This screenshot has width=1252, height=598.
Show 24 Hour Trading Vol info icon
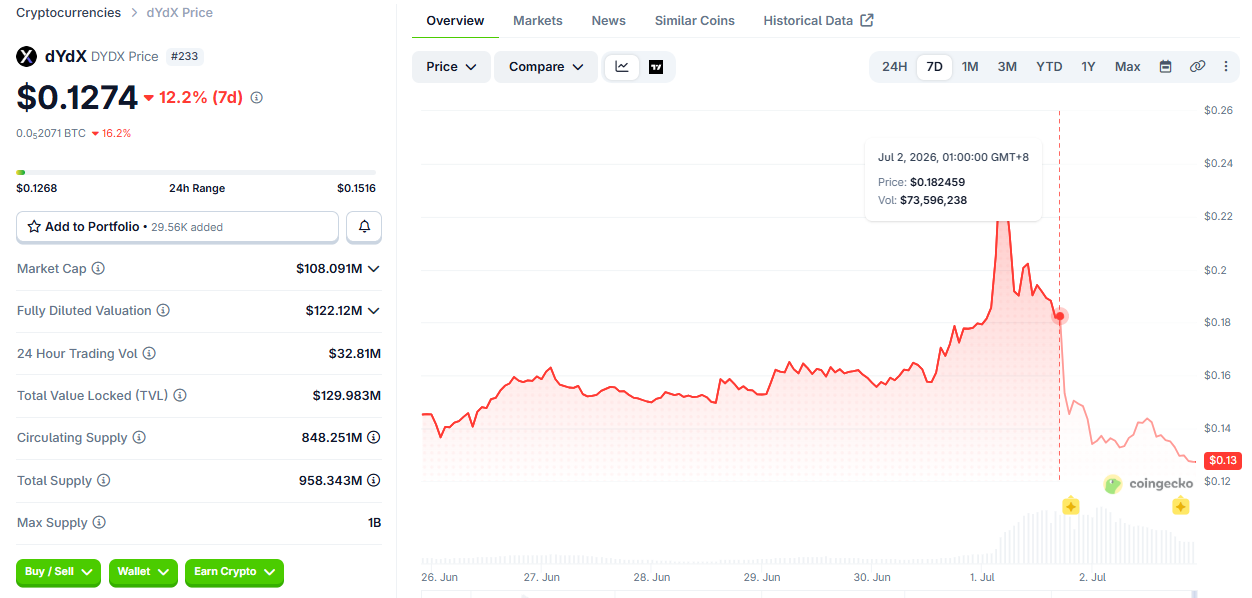(149, 354)
